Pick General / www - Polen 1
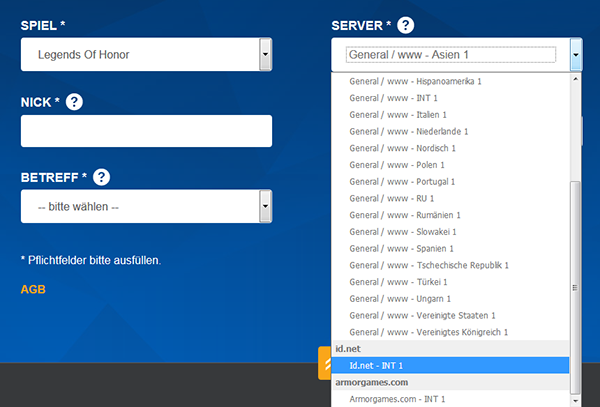This screenshot has height=407, width=600. pos(451,165)
